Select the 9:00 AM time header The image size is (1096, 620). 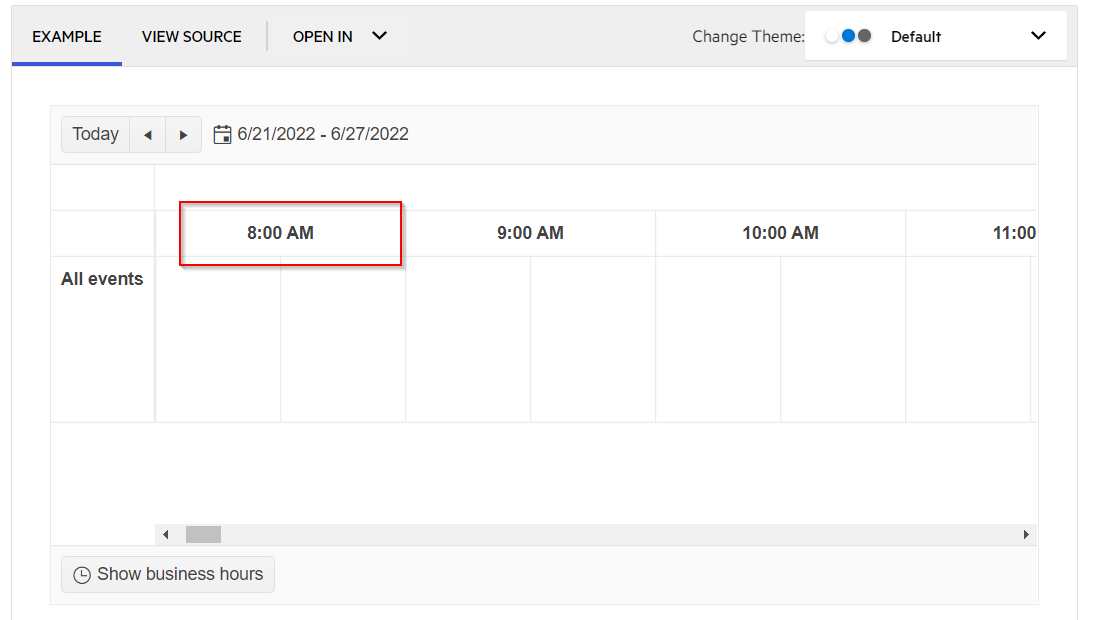coord(530,233)
